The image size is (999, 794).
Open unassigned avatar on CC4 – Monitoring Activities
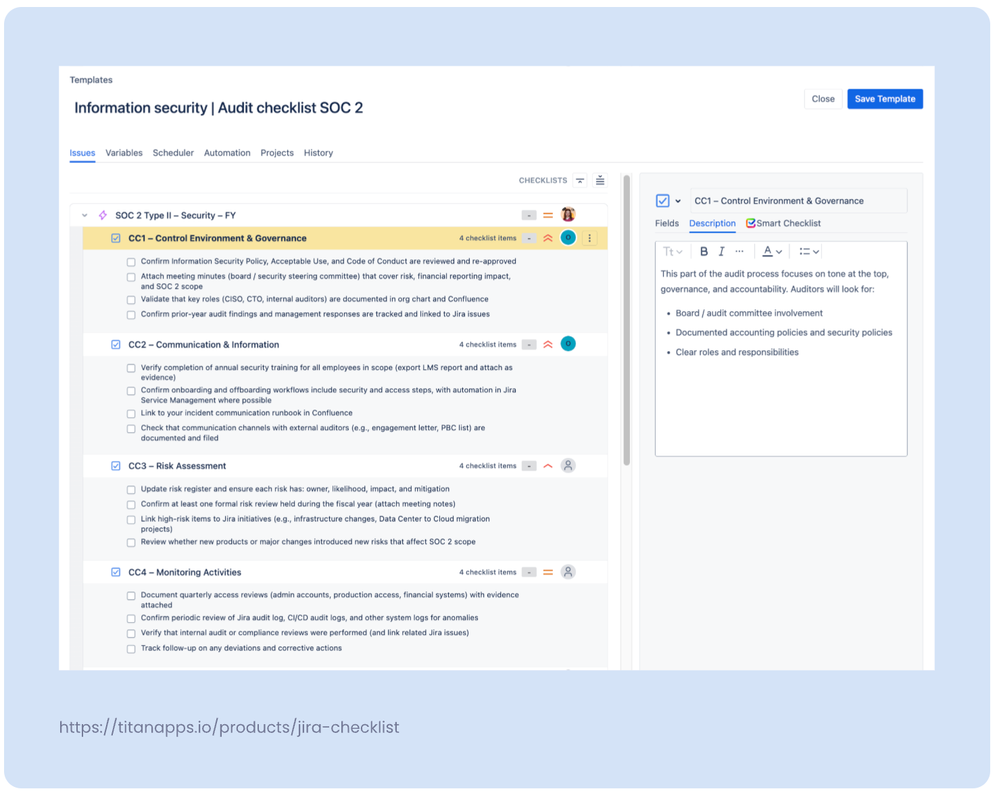click(x=568, y=572)
